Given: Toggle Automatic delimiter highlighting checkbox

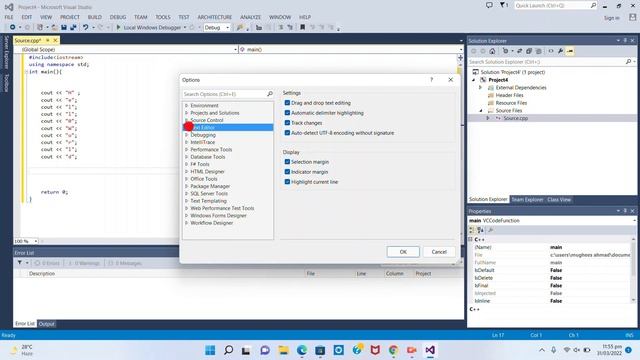Looking at the screenshot, I should tap(287, 113).
